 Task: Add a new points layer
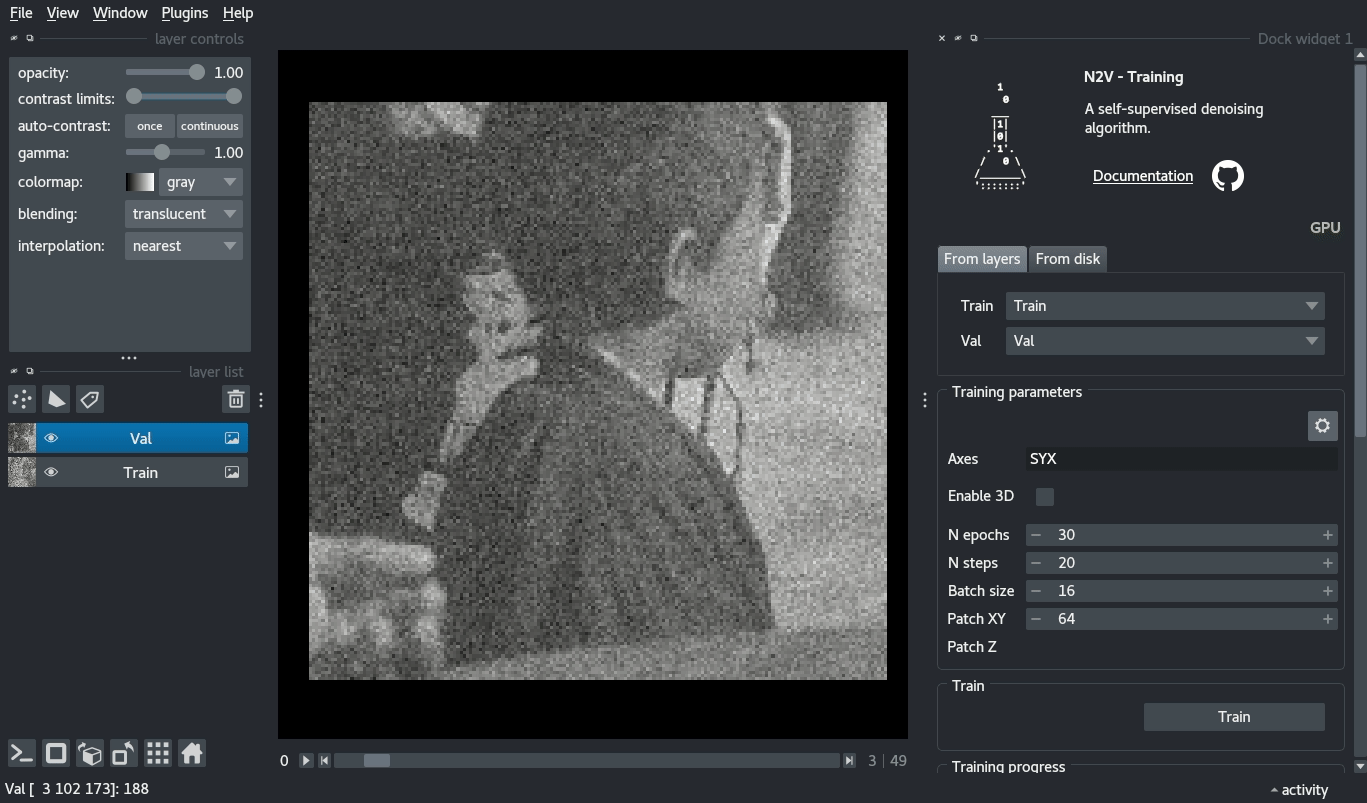[x=21, y=398]
